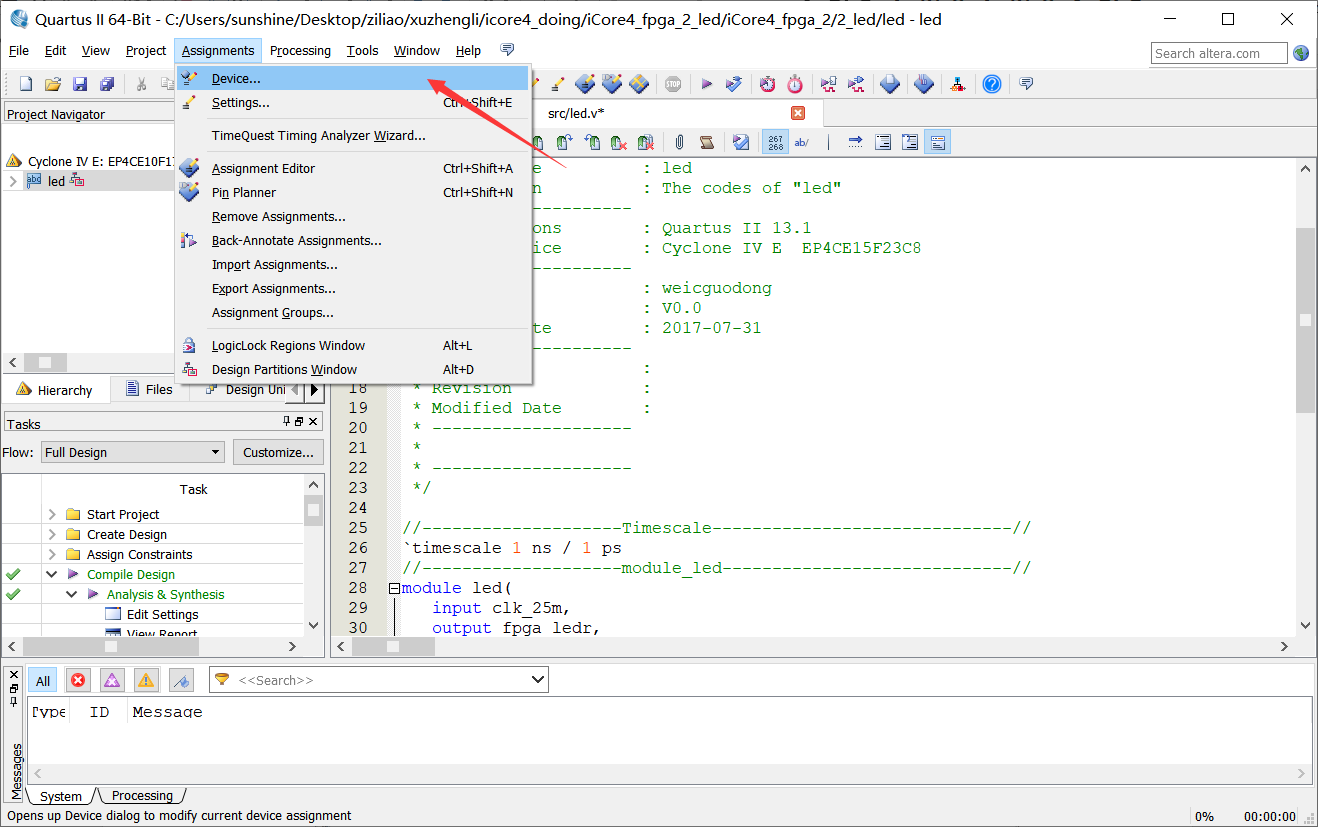Start Compilation with the purple play icon
The height and width of the screenshot is (827, 1318).
[707, 84]
